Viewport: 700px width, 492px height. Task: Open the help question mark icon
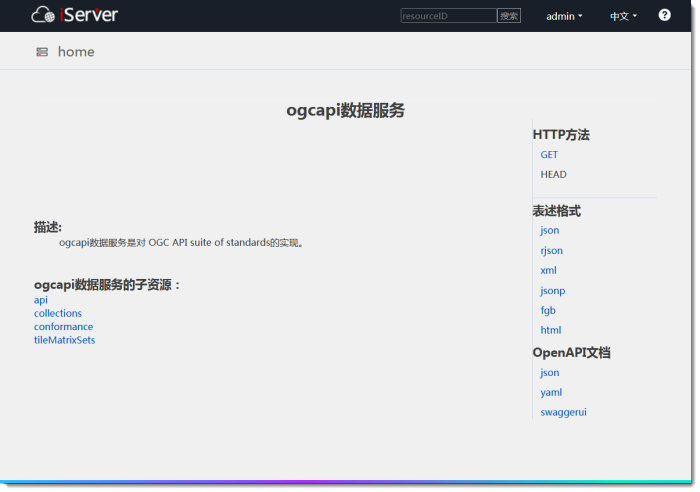click(x=664, y=15)
